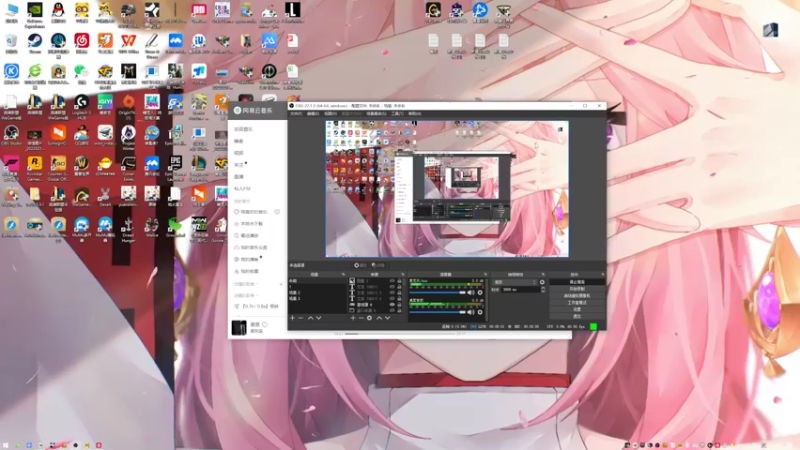Open Conan Exiles desktop shortcut
The height and width of the screenshot is (450, 800).
point(129,168)
